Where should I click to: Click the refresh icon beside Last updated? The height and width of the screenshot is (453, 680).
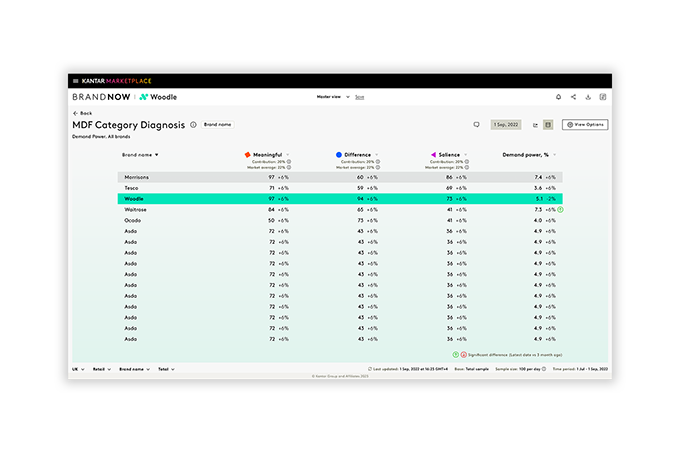tap(370, 369)
